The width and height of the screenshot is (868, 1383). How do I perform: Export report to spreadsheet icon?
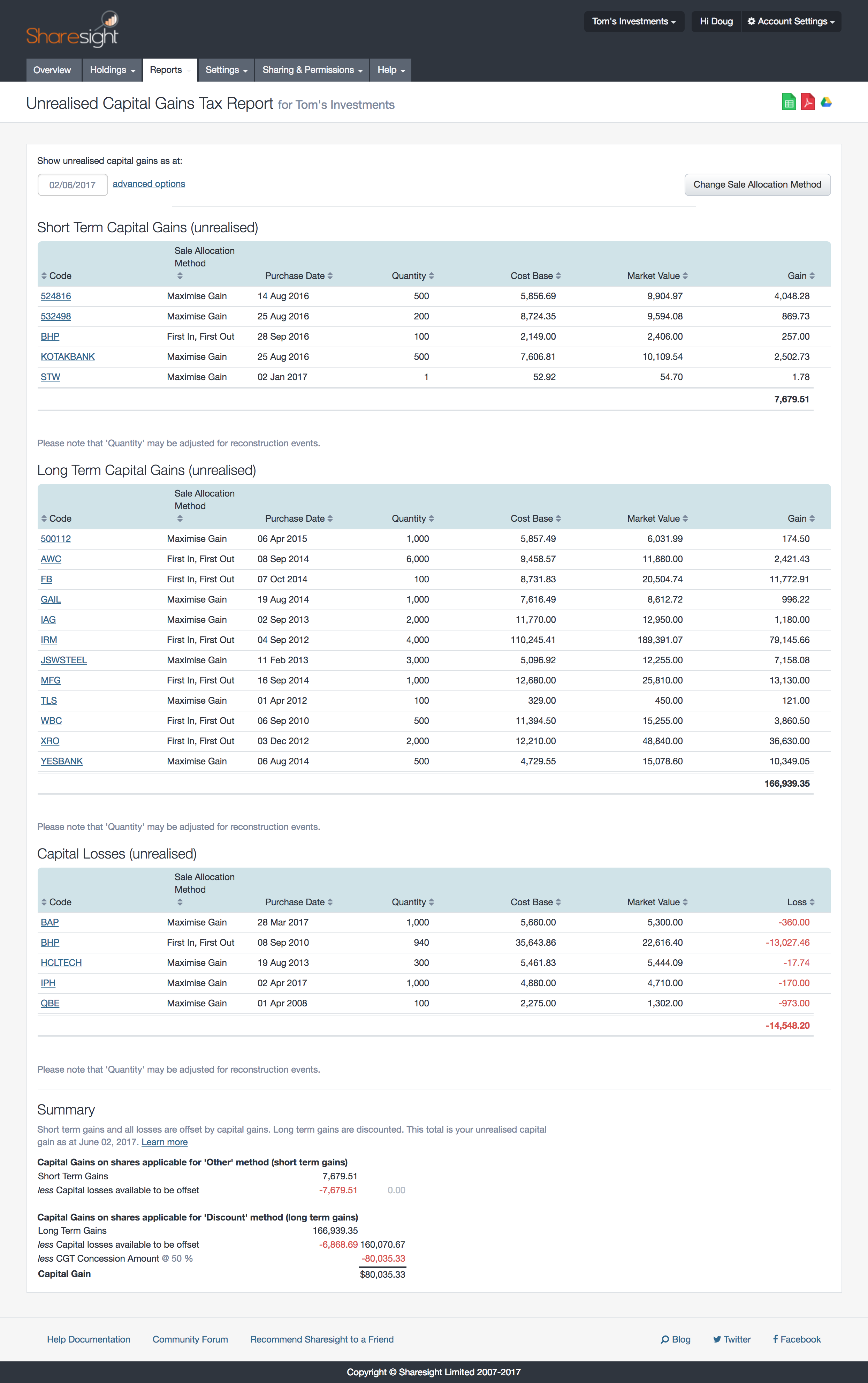[x=789, y=102]
